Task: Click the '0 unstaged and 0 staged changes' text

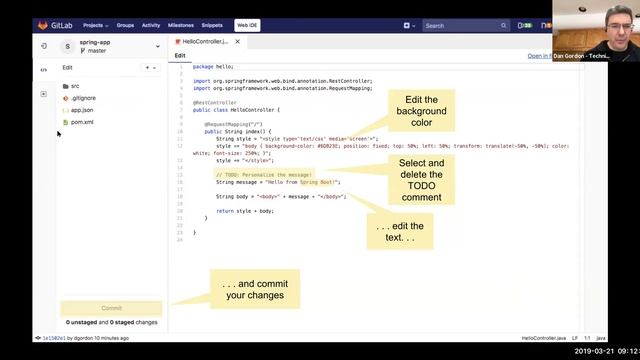Action: 111,322
